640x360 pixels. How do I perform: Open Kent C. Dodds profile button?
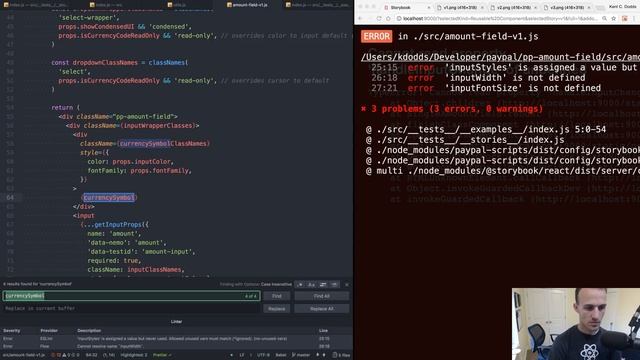(623, 7)
